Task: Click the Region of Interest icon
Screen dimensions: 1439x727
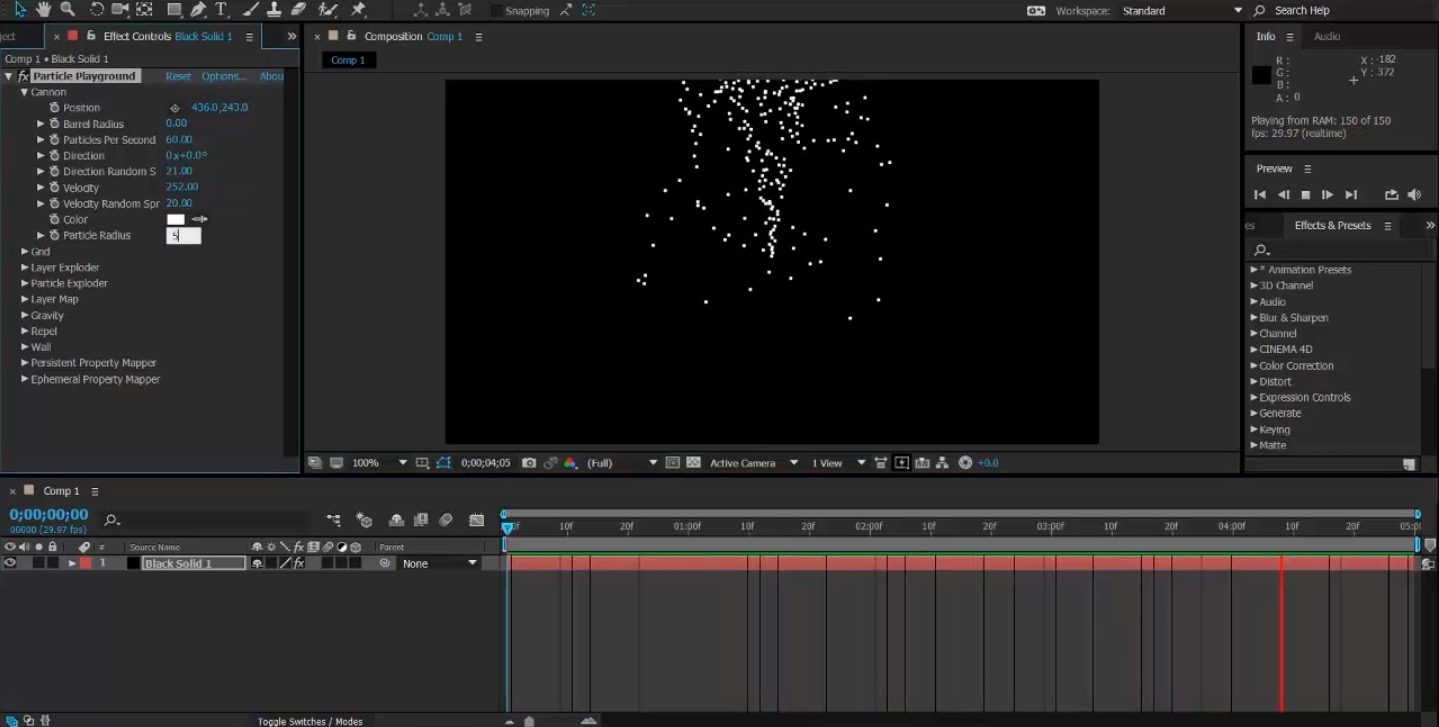Action: click(x=672, y=463)
